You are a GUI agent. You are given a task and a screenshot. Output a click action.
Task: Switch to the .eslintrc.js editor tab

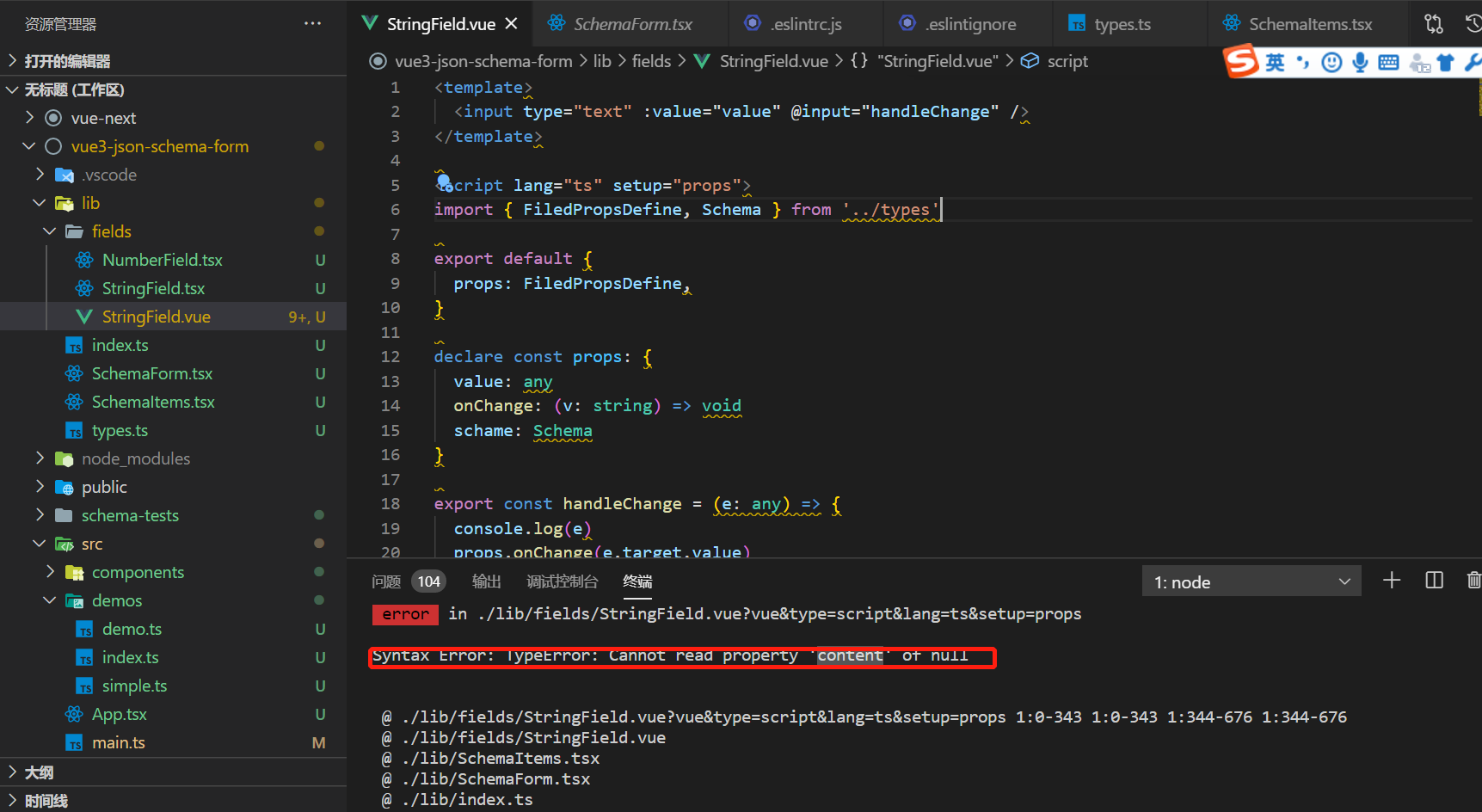coord(806,24)
